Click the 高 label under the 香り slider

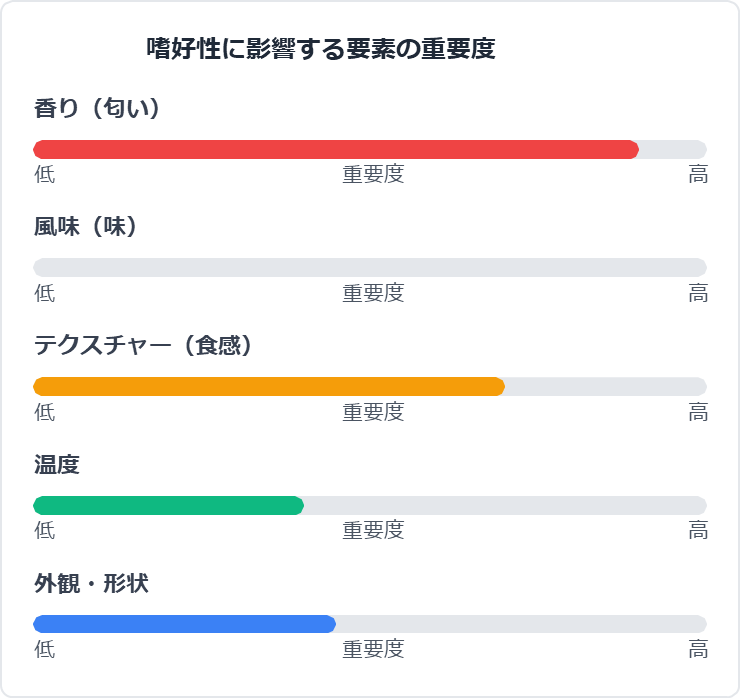[x=698, y=175]
